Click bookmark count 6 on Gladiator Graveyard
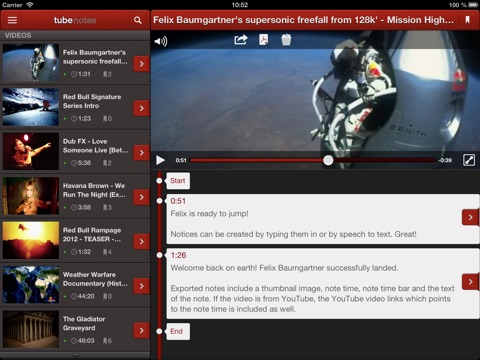The height and width of the screenshot is (360, 480). pyautogui.click(x=107, y=341)
